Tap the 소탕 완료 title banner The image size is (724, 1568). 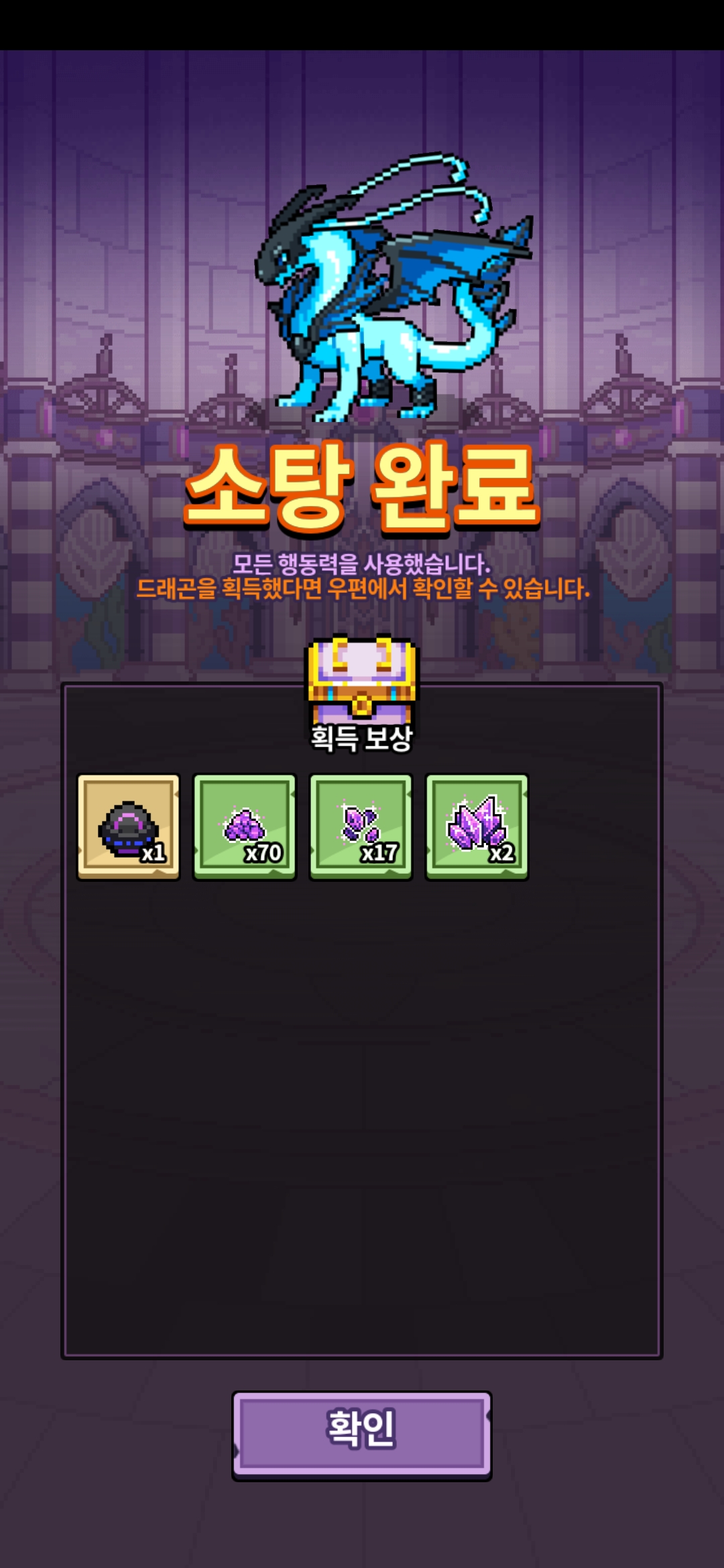pyautogui.click(x=362, y=487)
